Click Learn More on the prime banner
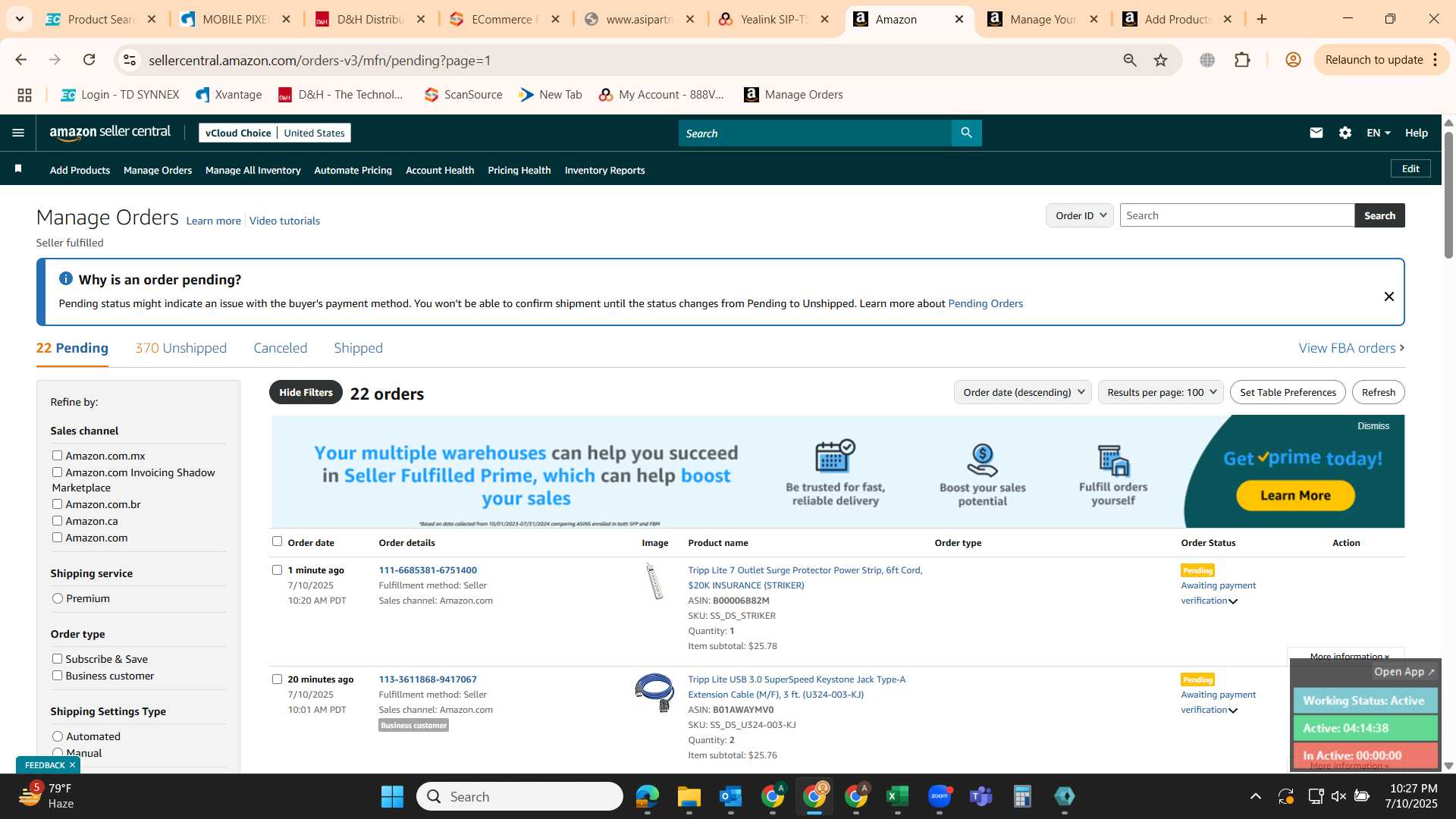The width and height of the screenshot is (1456, 819). click(1295, 495)
